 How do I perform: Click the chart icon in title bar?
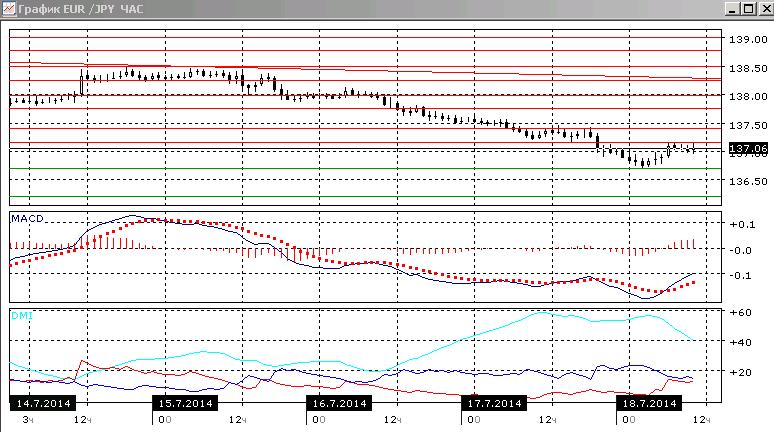pyautogui.click(x=8, y=9)
